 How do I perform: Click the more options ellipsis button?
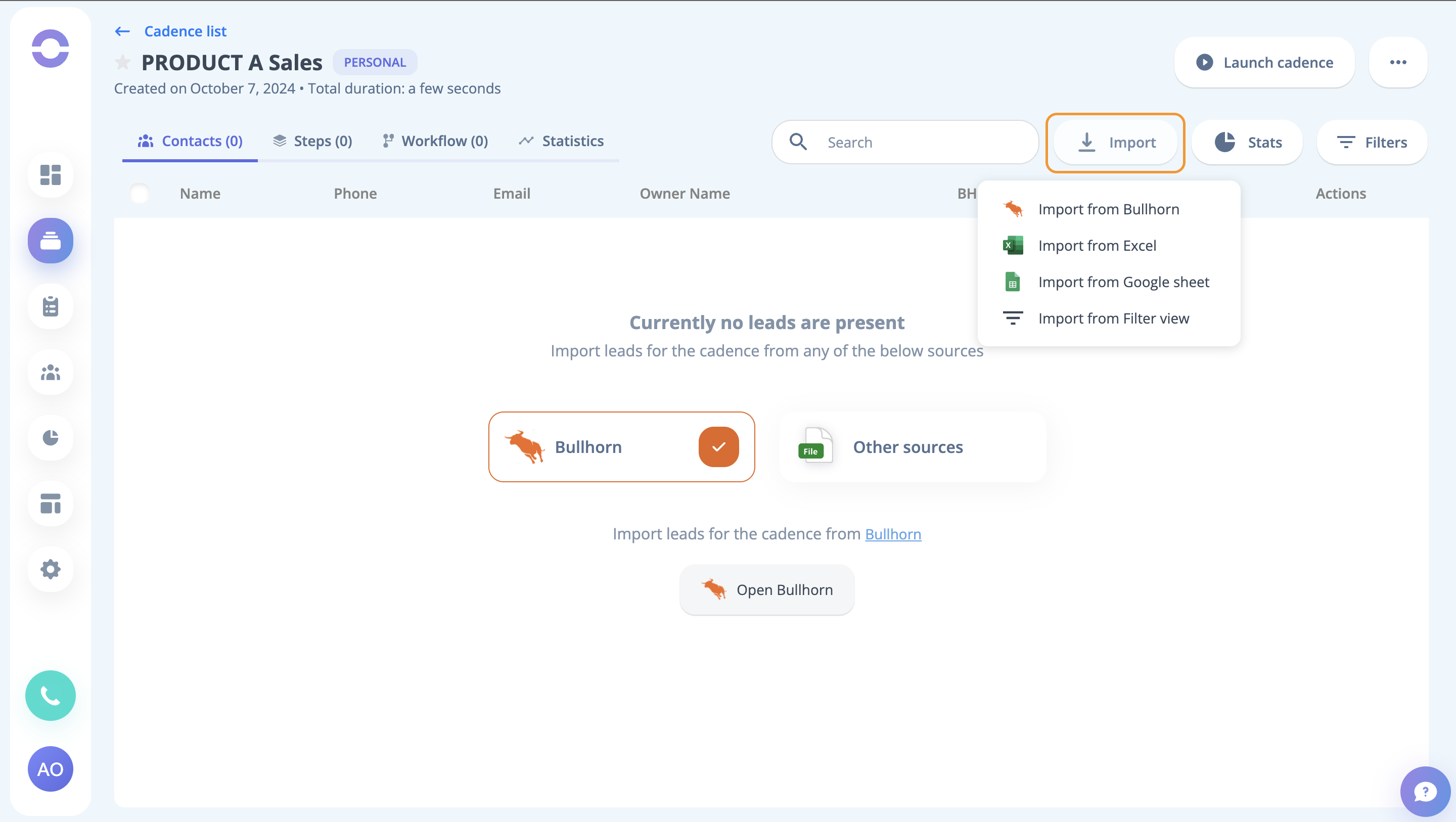tap(1398, 62)
